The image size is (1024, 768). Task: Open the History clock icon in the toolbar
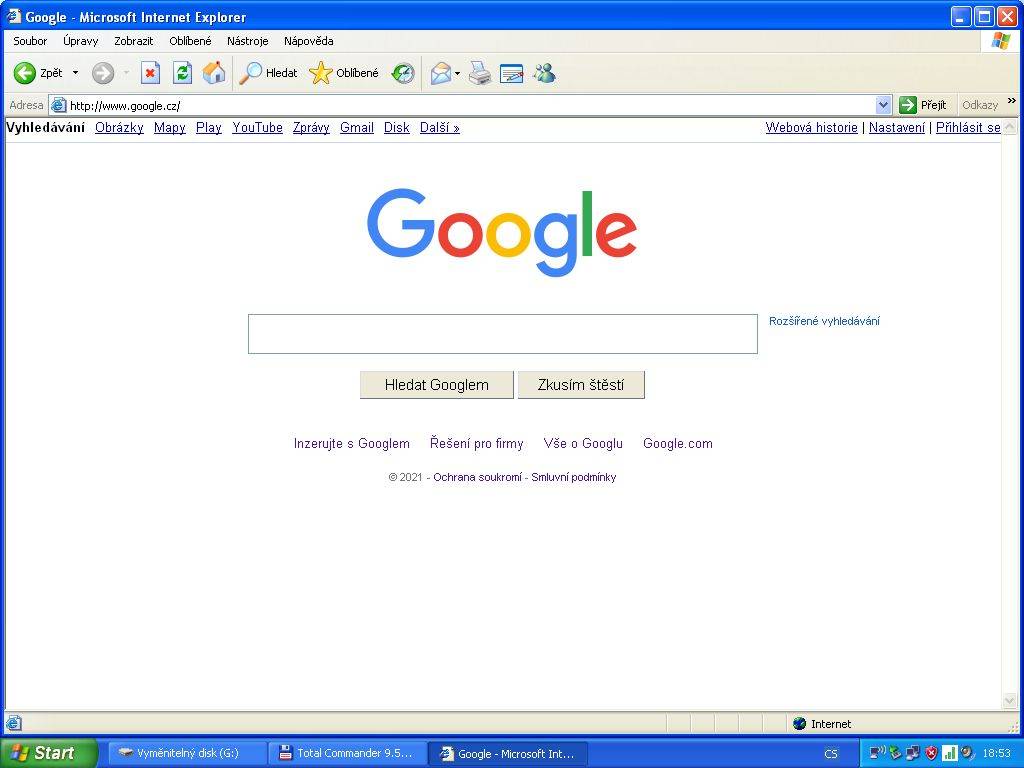[x=403, y=73]
